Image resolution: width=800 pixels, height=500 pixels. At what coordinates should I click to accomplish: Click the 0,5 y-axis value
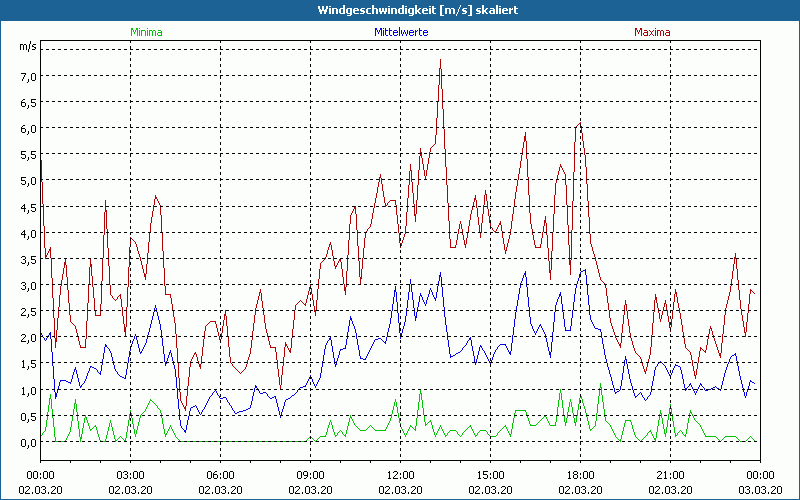point(29,417)
